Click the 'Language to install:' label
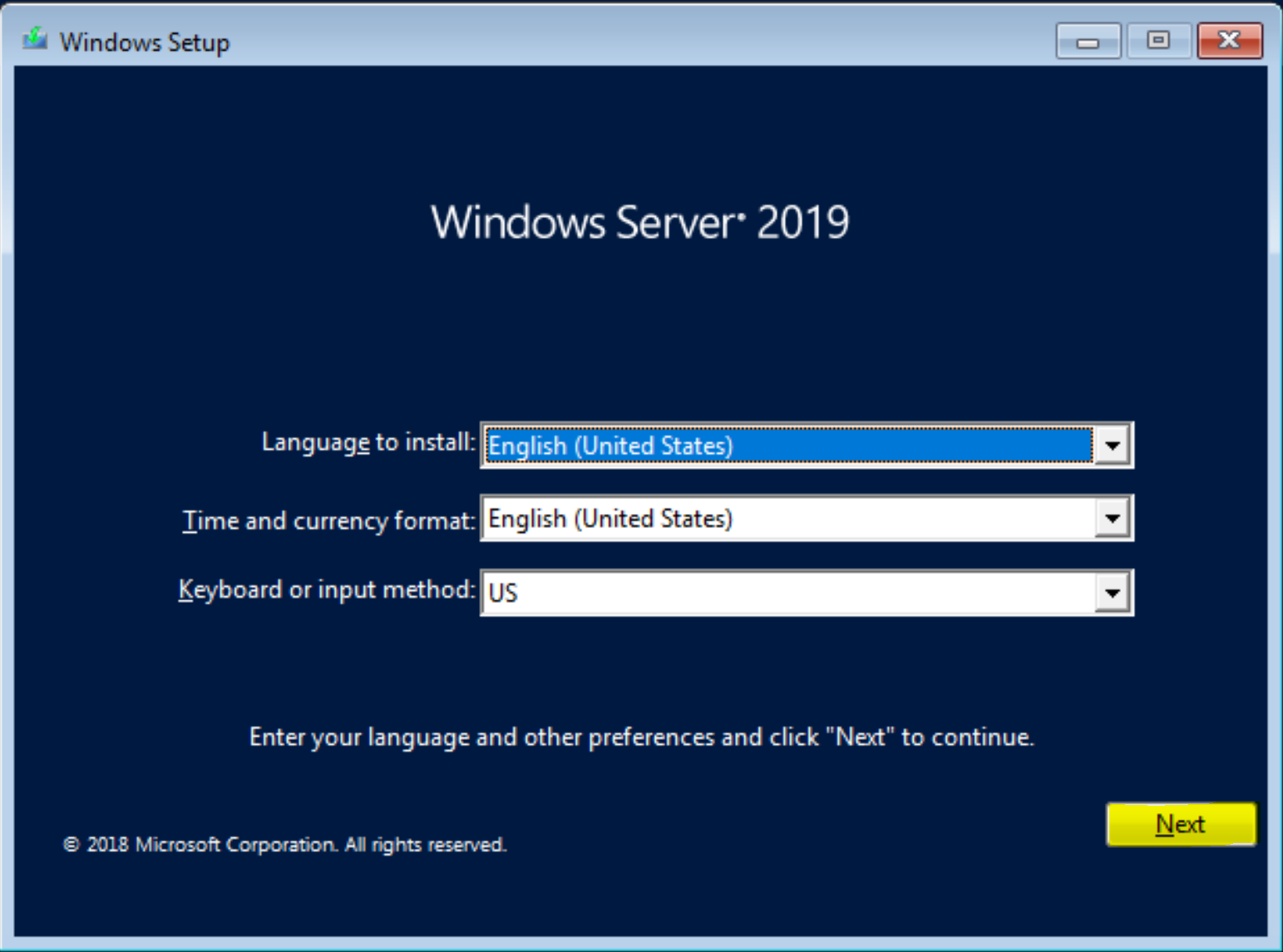 click(368, 442)
